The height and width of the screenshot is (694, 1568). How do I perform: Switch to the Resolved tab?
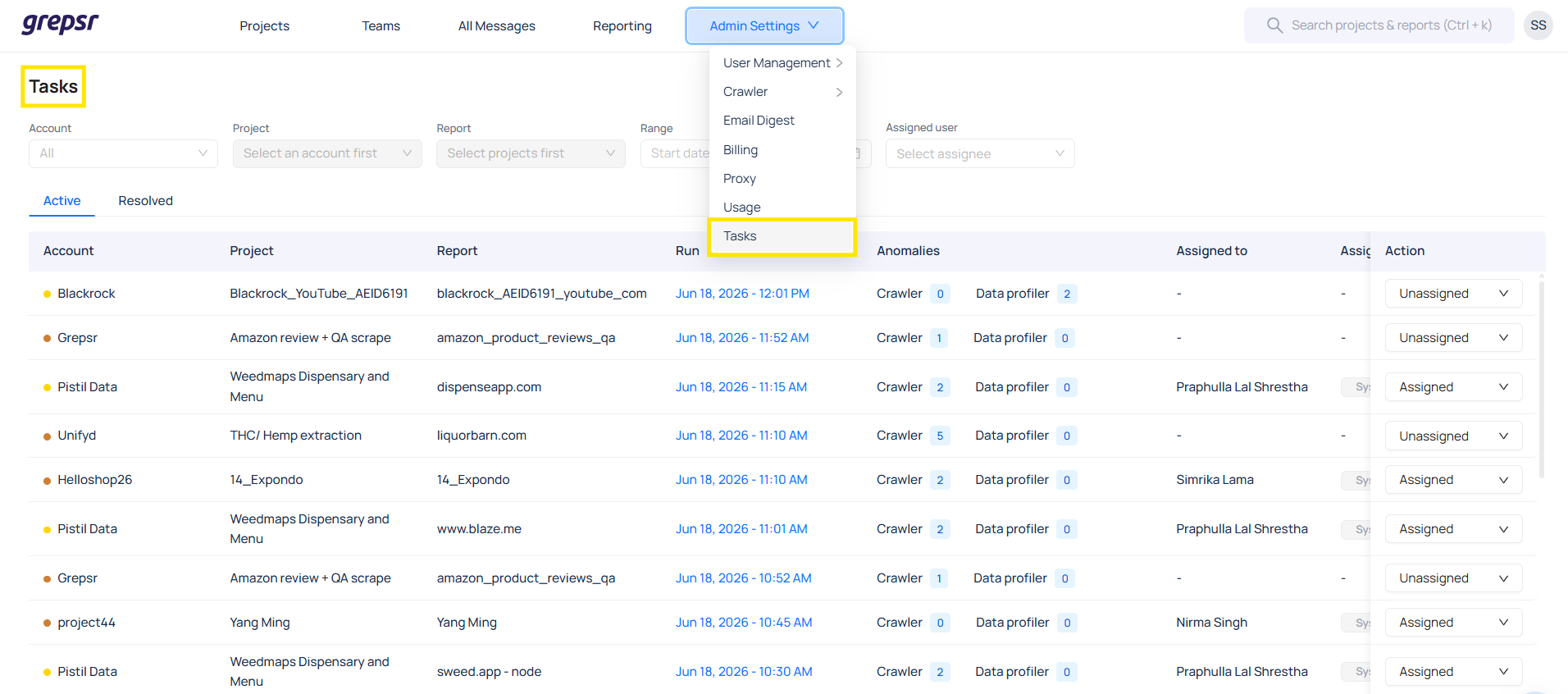point(145,200)
